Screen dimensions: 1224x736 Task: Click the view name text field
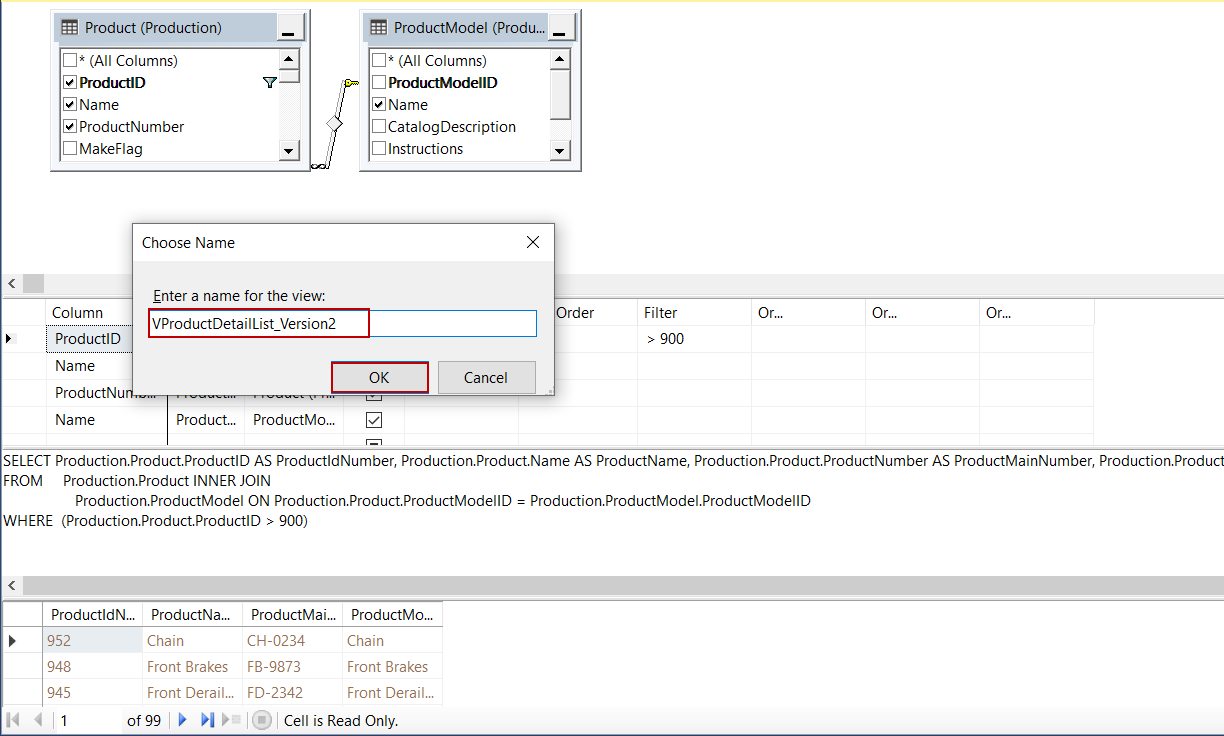[x=343, y=323]
